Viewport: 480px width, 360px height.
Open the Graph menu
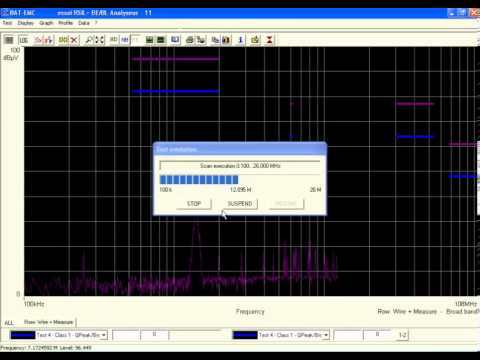(46, 23)
